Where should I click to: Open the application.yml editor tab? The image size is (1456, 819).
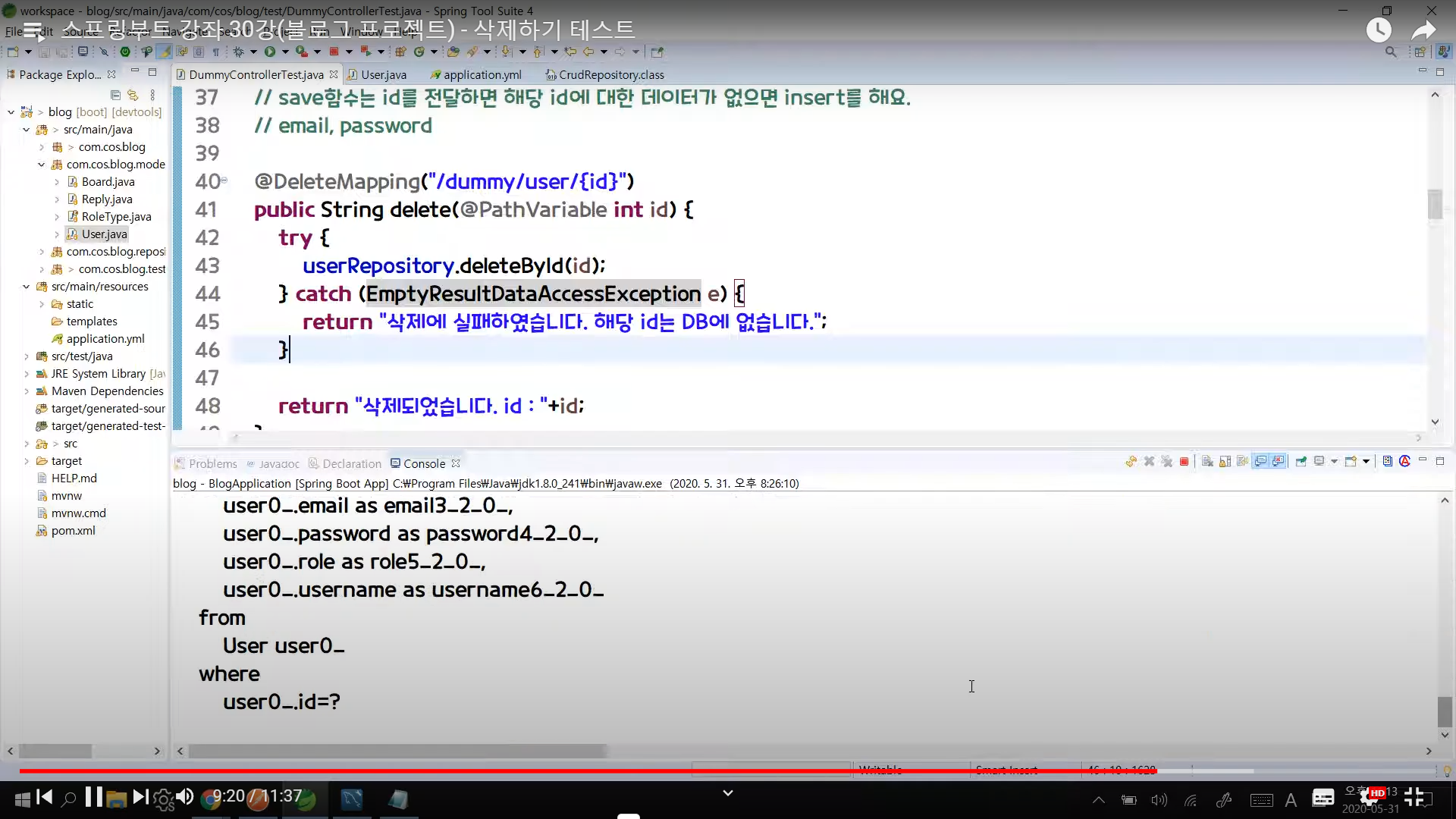(482, 74)
